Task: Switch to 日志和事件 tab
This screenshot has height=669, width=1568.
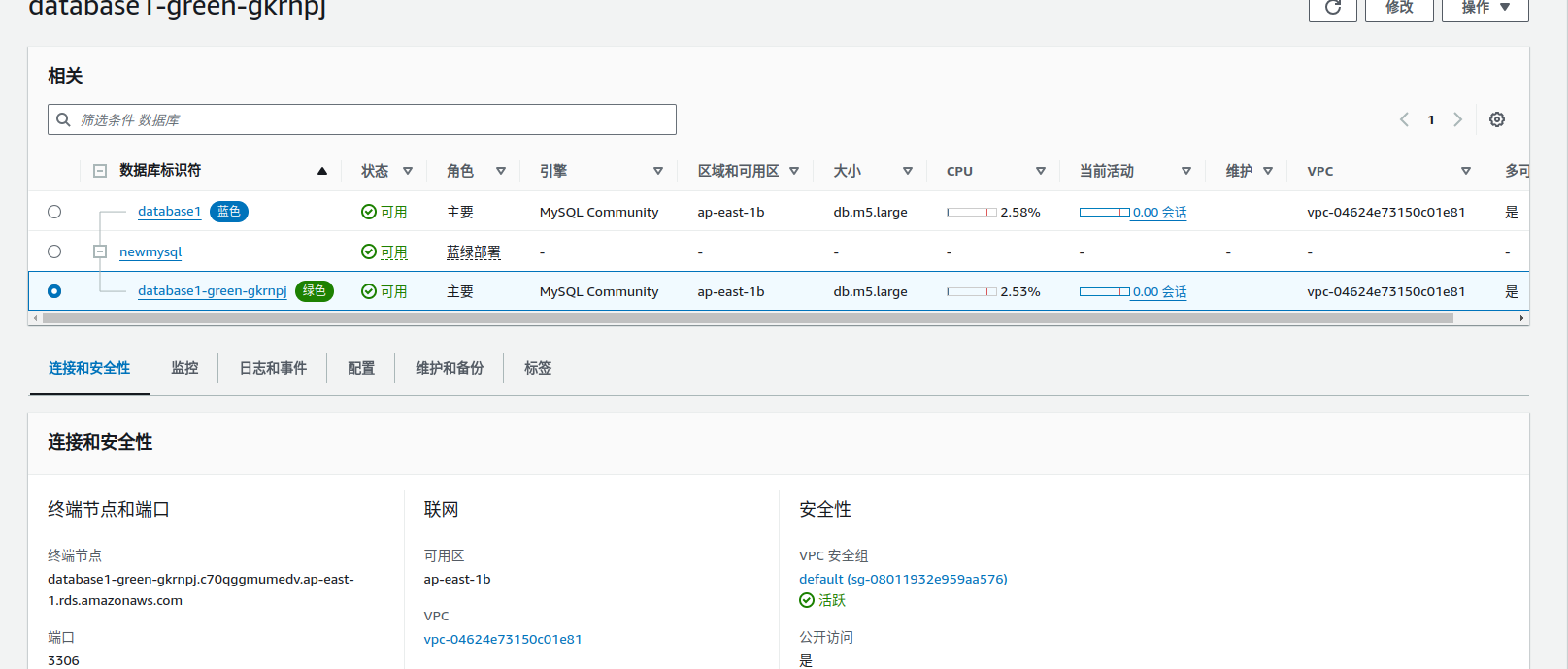Action: tap(273, 368)
